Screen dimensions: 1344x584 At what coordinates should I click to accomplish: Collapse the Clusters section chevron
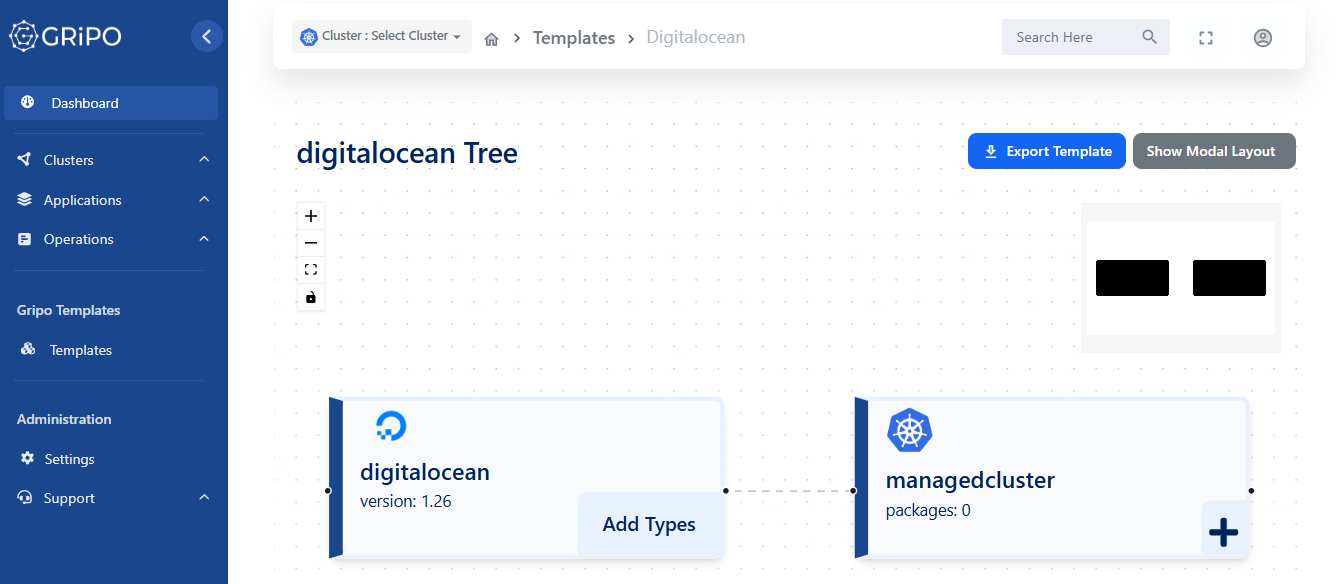pos(204,160)
